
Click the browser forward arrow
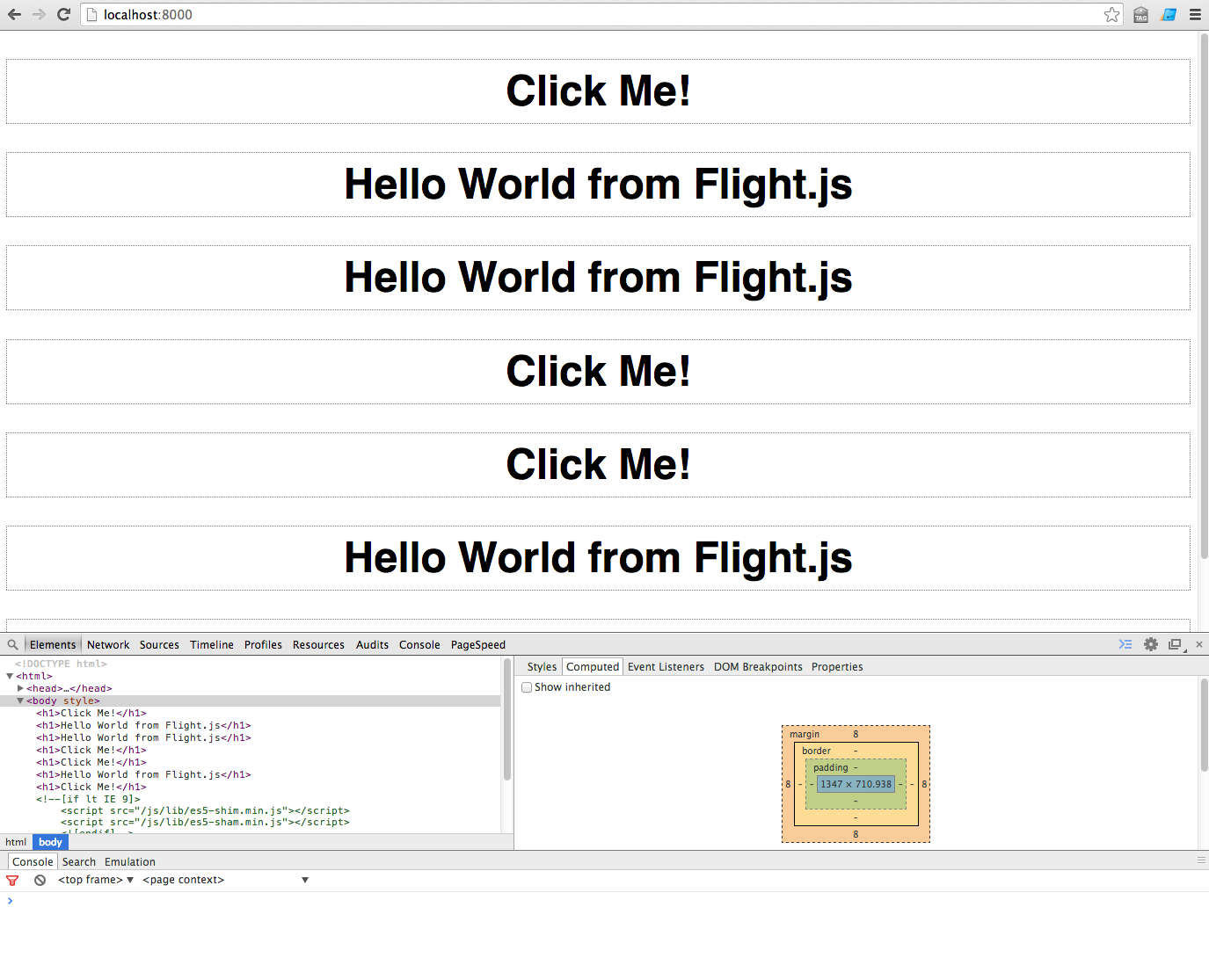39,14
